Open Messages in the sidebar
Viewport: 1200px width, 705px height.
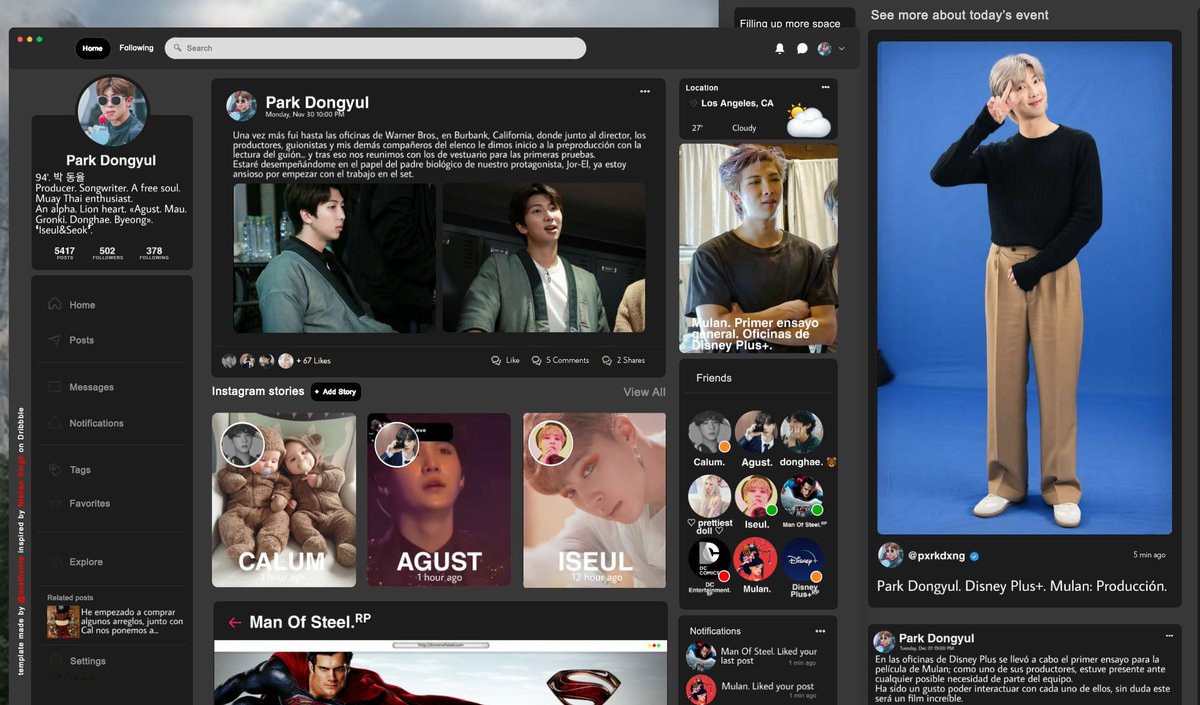[91, 387]
